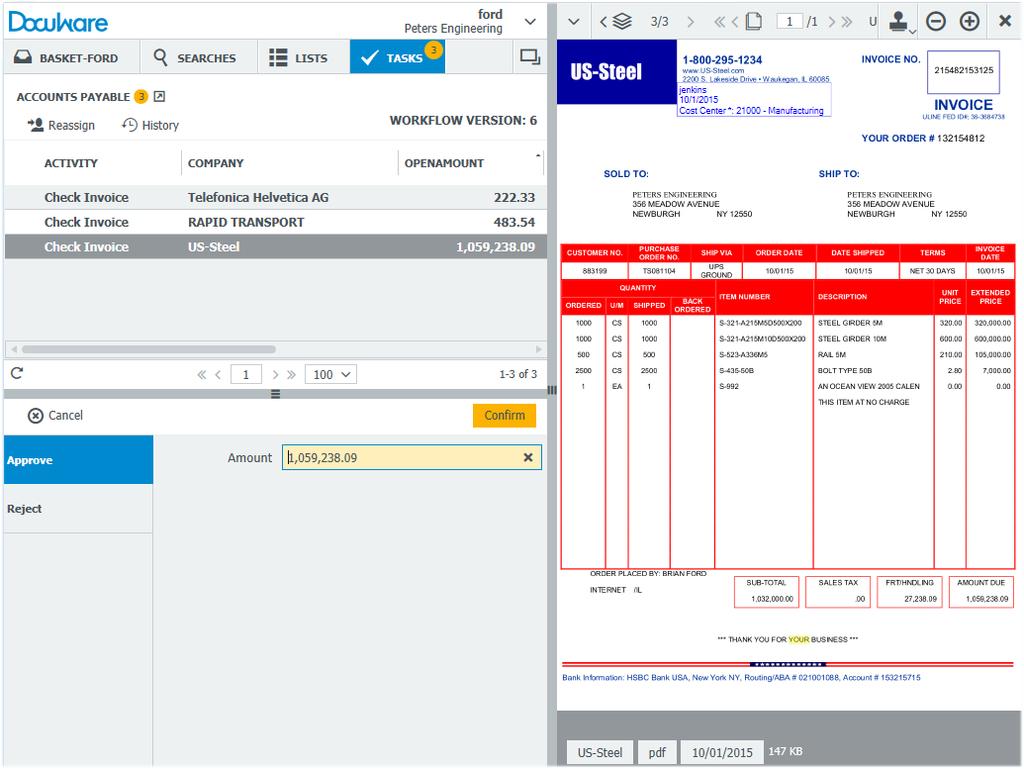Expand the viewer toolbar dropdown chevron

point(573,22)
